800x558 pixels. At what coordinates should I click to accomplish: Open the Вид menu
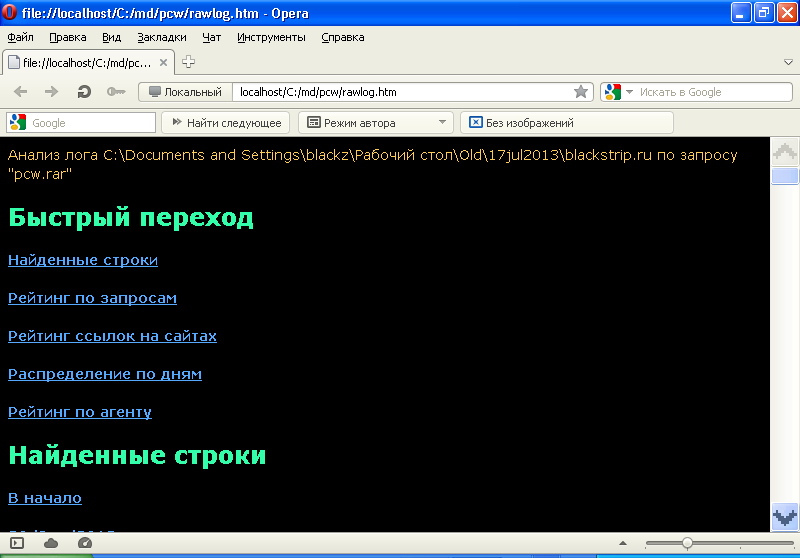click(x=111, y=37)
